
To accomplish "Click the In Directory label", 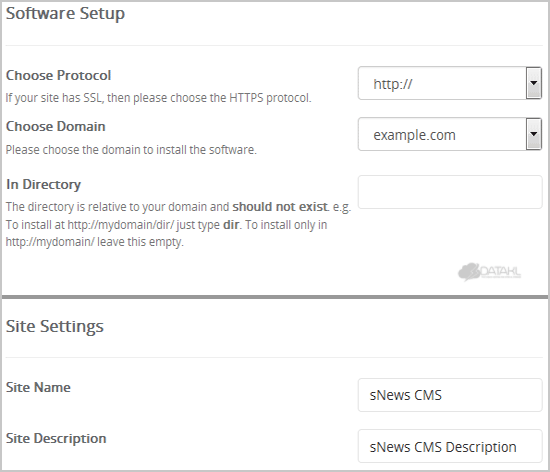I will [43, 184].
